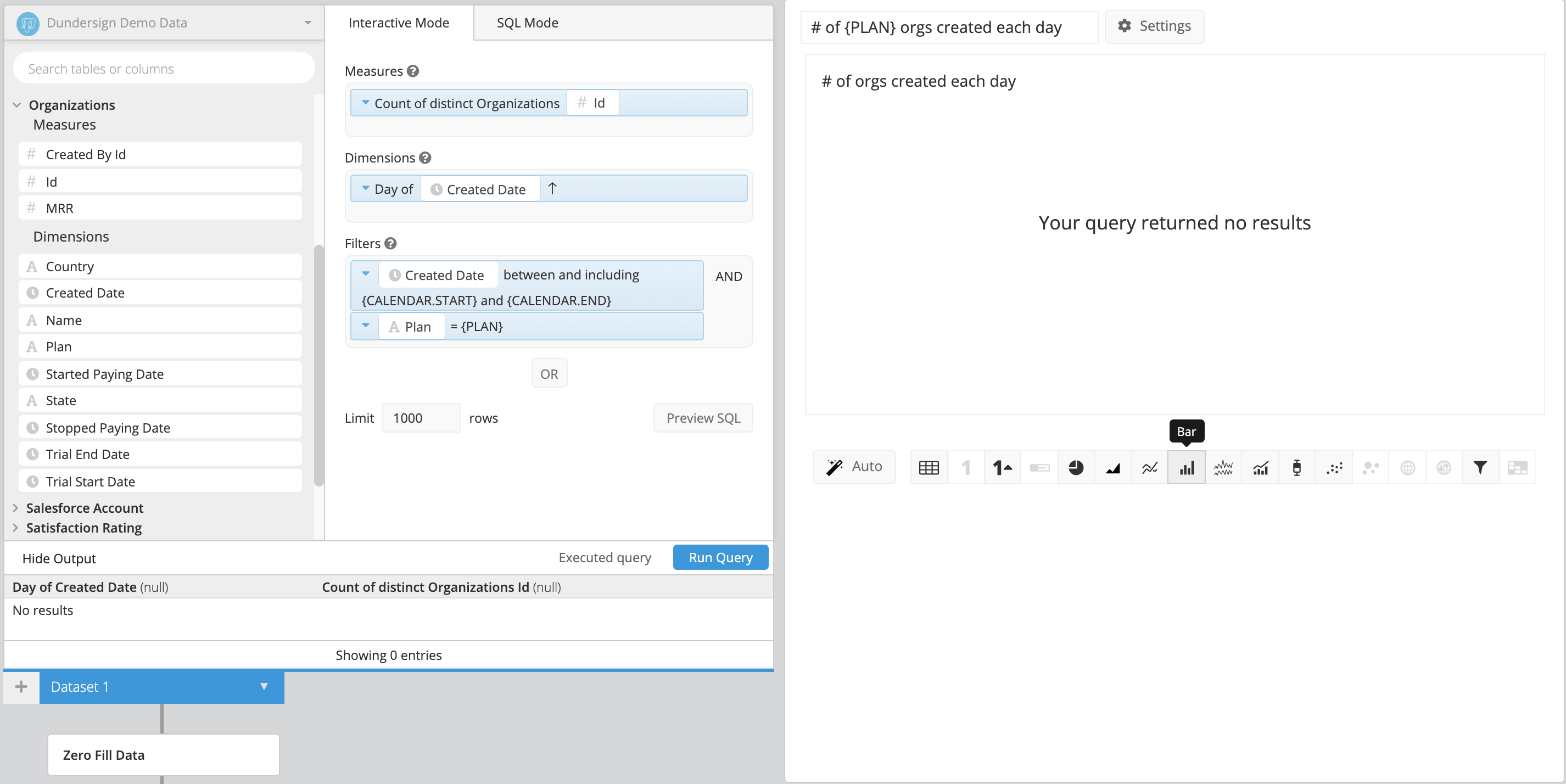The height and width of the screenshot is (784, 1566).
Task: Open the Zero Fill Data pipeline step
Action: [x=164, y=755]
